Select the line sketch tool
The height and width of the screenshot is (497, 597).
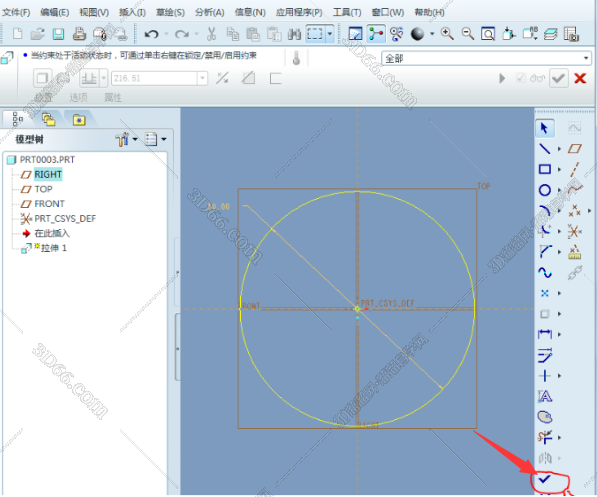point(544,149)
